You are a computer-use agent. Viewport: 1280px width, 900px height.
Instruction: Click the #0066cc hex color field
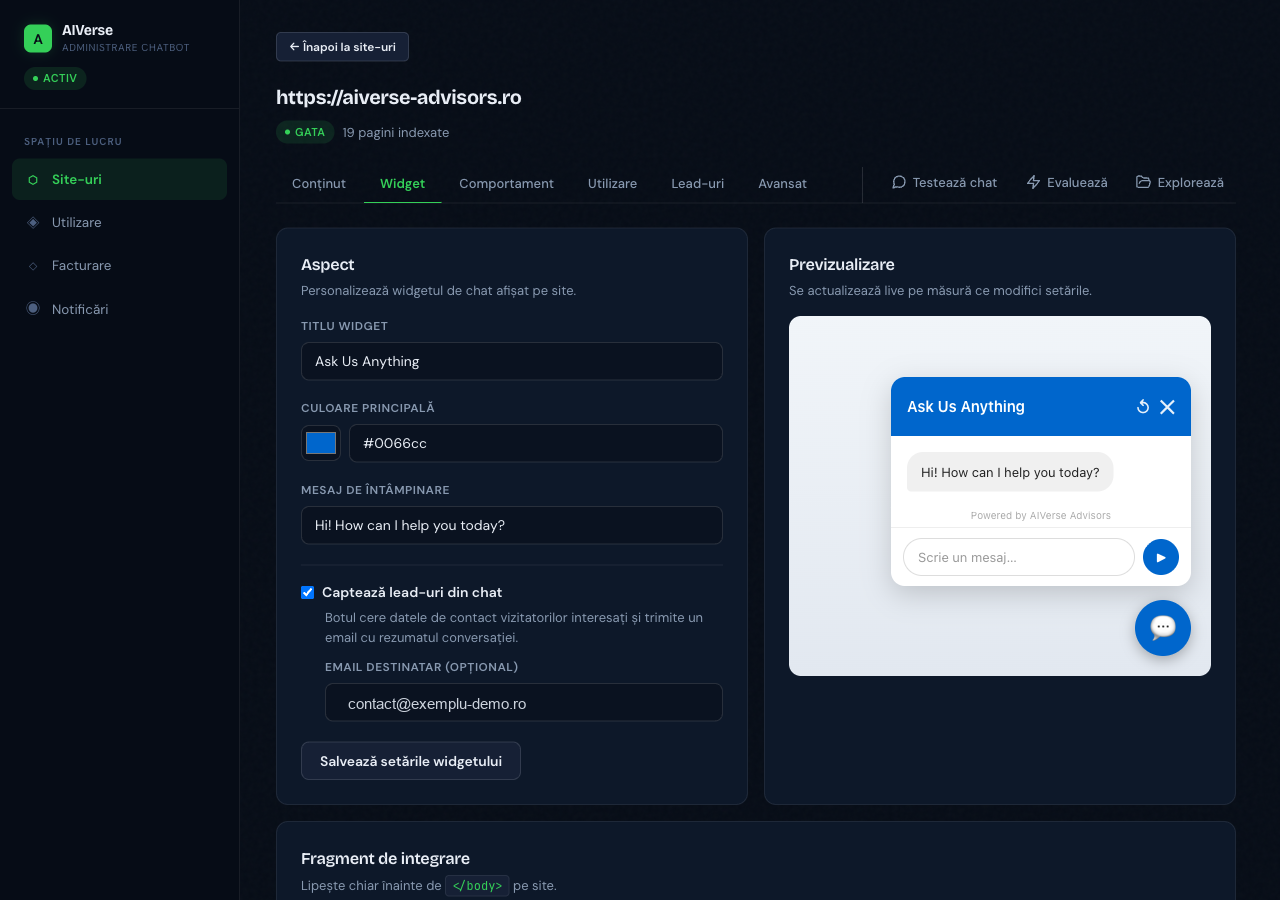(536, 443)
